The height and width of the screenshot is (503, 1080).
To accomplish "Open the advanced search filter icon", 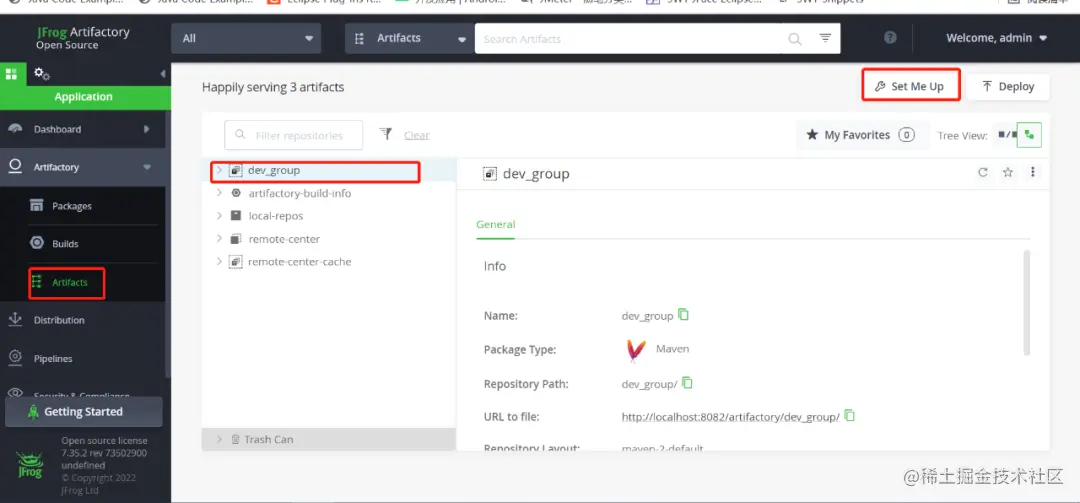I will 825,38.
